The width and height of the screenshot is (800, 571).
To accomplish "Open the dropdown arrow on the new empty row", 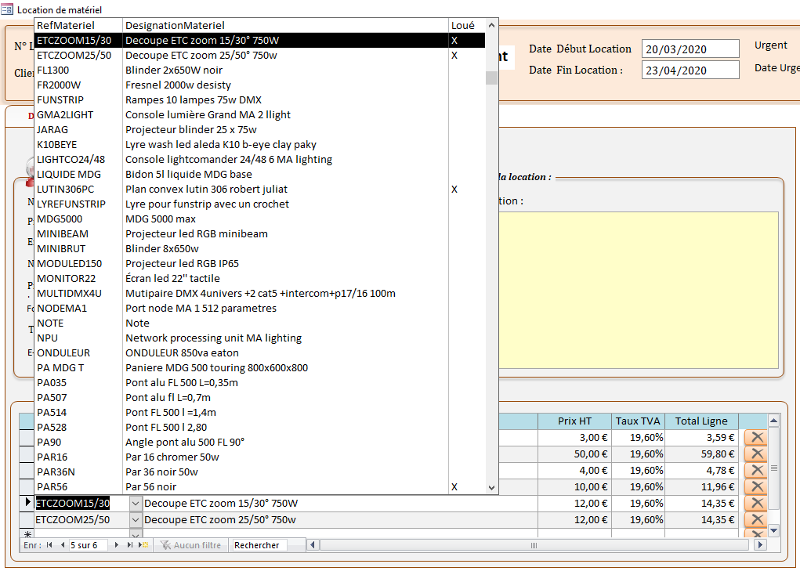I will click(135, 534).
